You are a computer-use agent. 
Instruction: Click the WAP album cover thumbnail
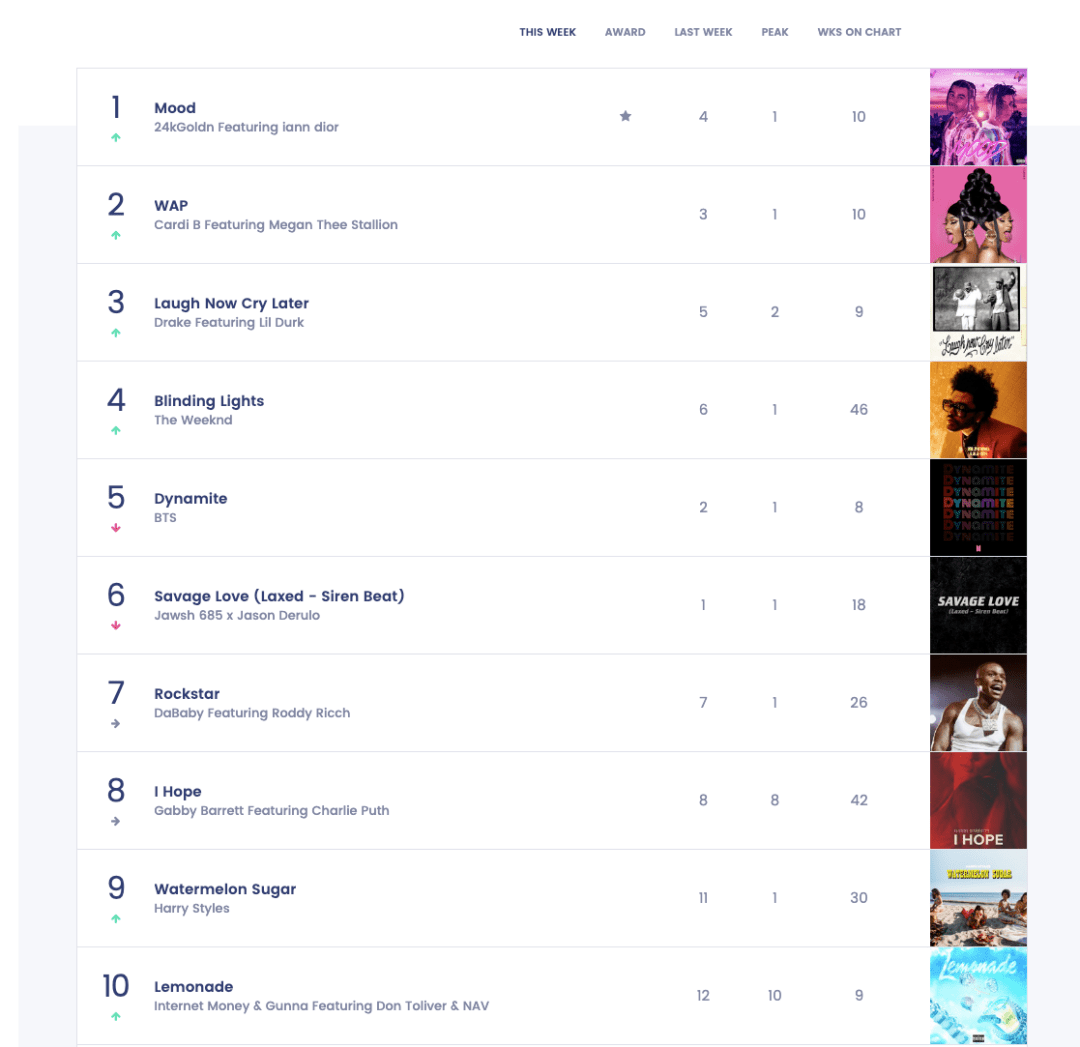point(978,214)
